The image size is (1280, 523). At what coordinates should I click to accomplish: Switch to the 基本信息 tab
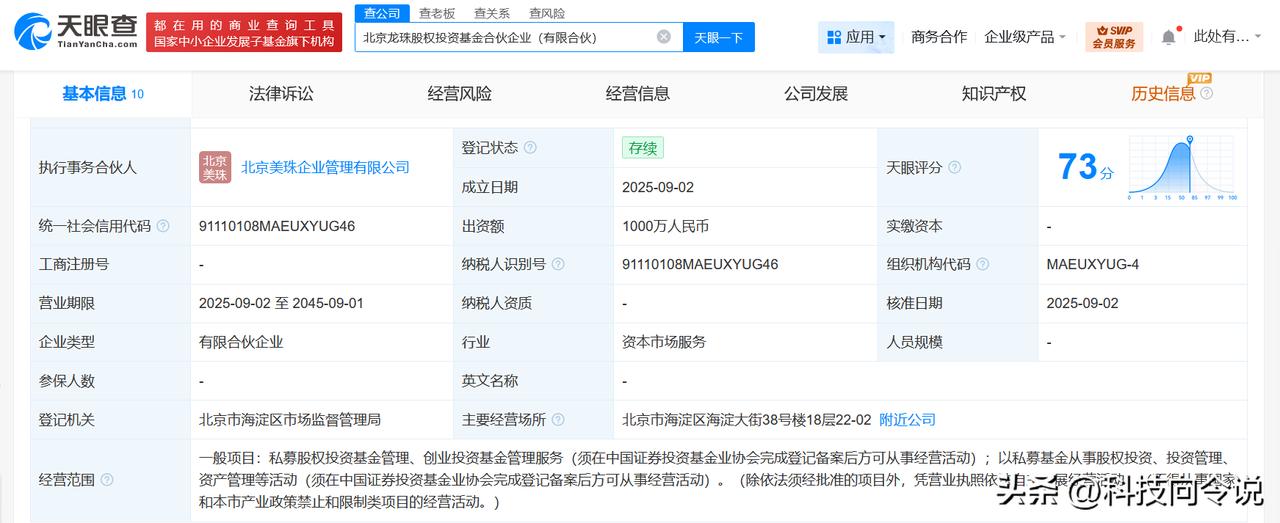pos(103,93)
